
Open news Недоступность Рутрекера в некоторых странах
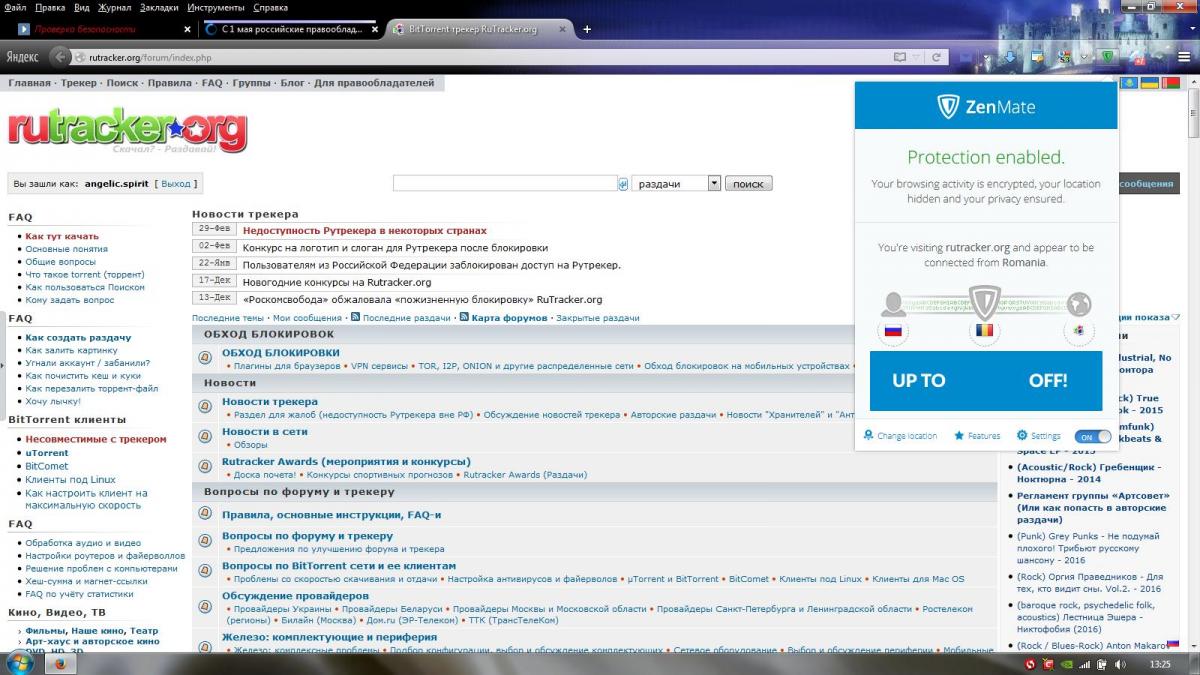tap(365, 230)
